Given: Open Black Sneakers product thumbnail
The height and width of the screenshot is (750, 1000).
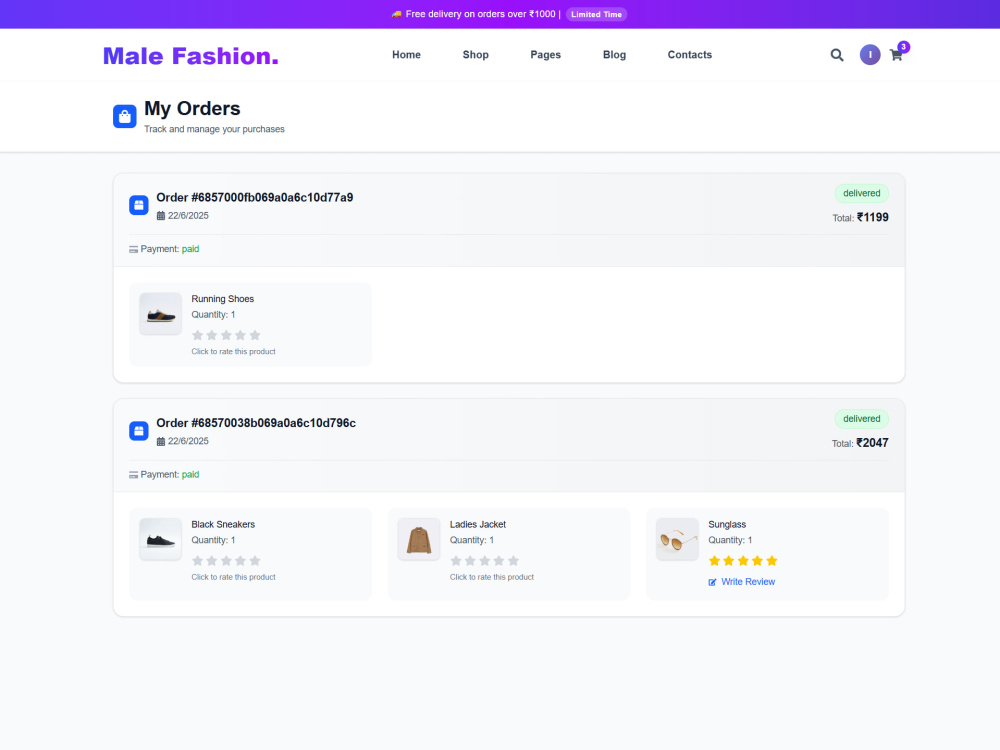Looking at the screenshot, I should pos(161,540).
